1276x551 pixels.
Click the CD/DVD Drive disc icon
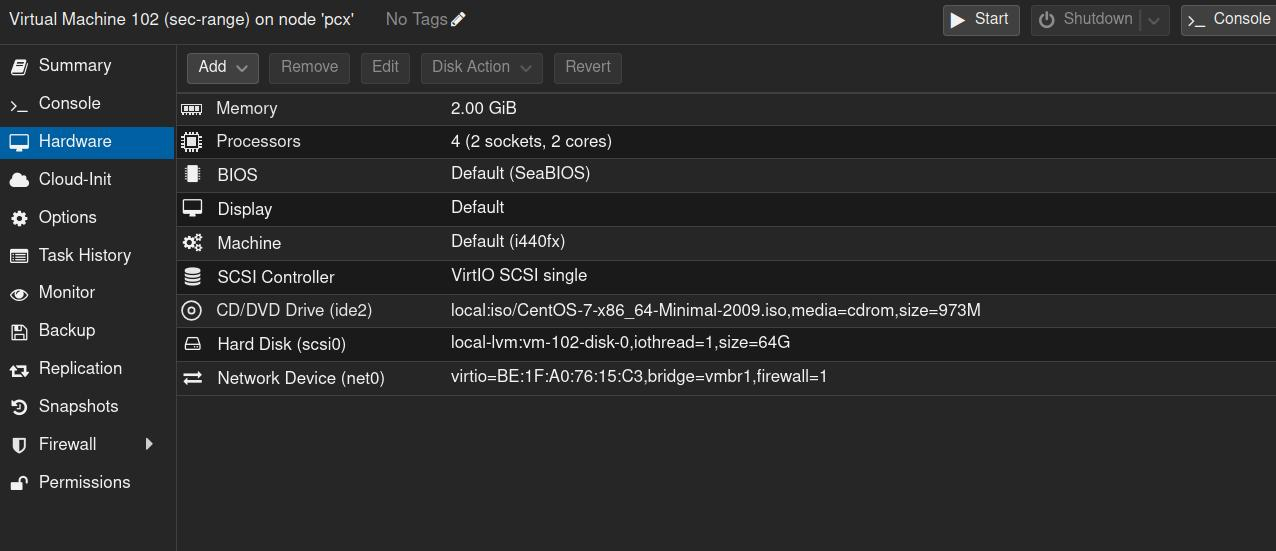point(191,310)
